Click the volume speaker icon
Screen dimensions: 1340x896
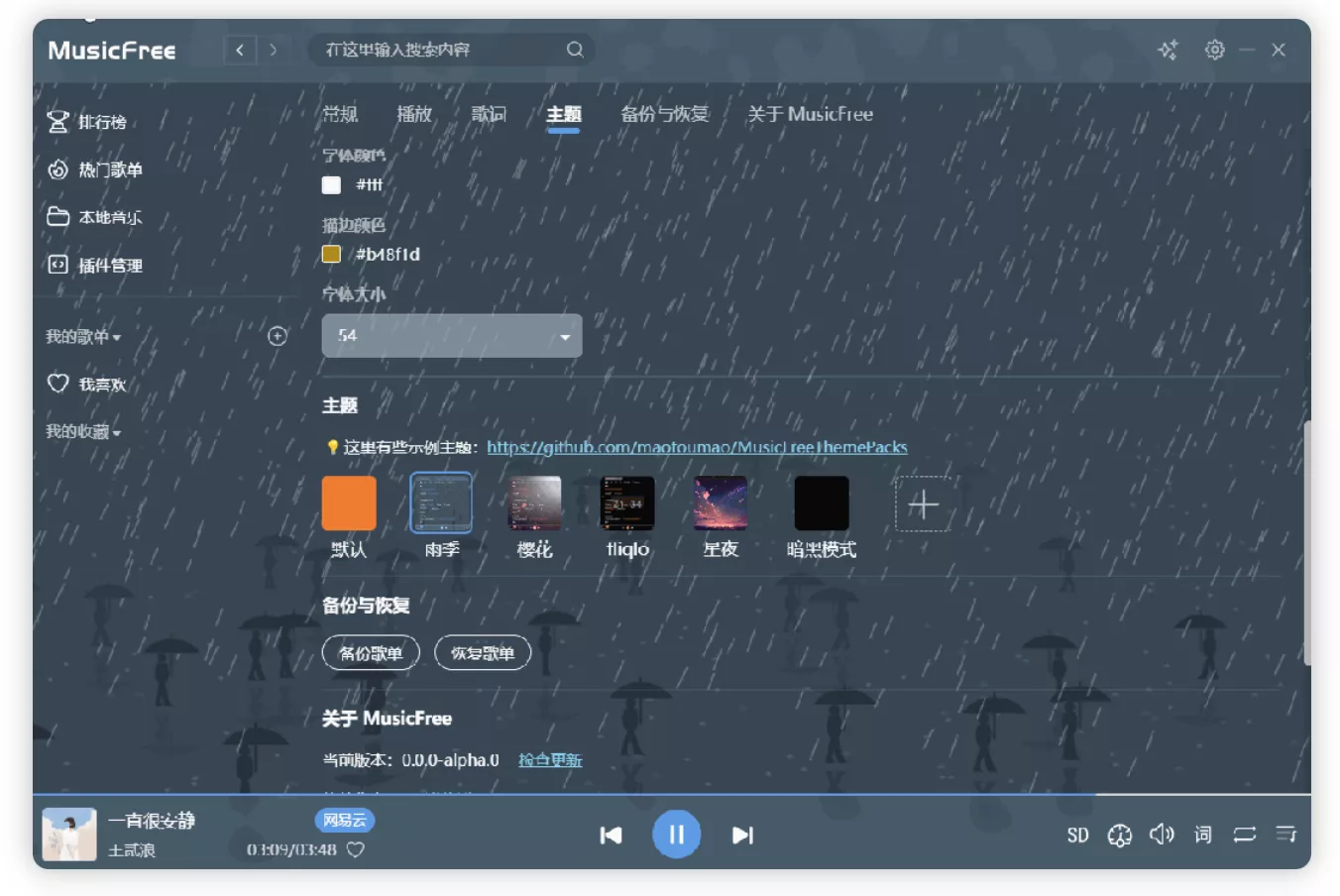(x=1162, y=835)
